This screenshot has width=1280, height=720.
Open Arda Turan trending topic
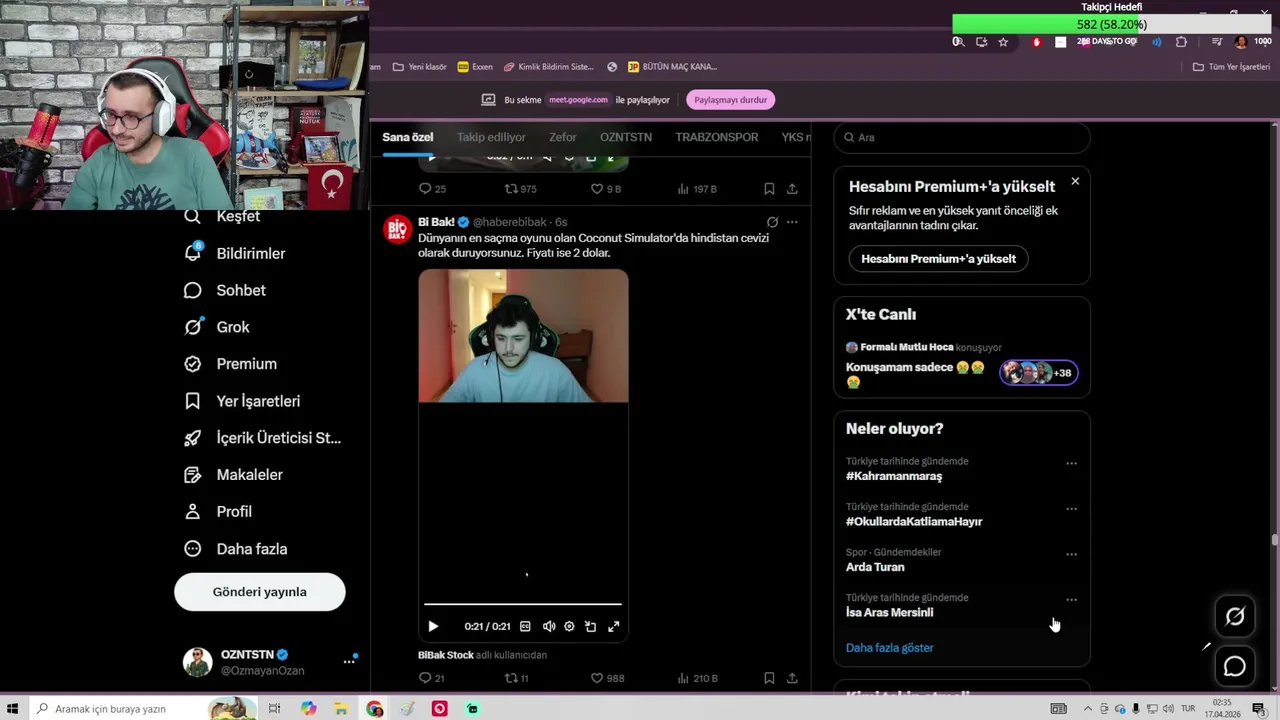coord(875,567)
